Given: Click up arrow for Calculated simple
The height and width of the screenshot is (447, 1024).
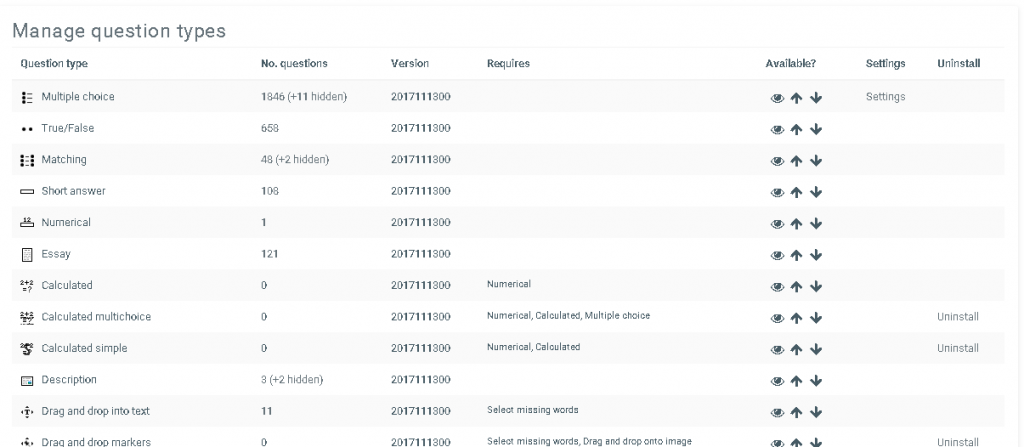Looking at the screenshot, I should (796, 349).
